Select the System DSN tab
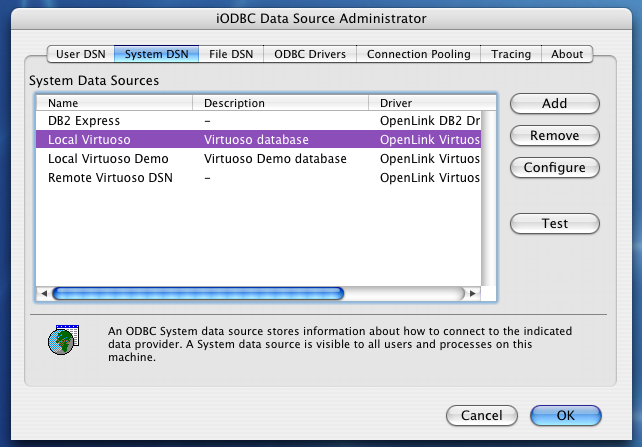The image size is (642, 447). pyautogui.click(x=156, y=54)
